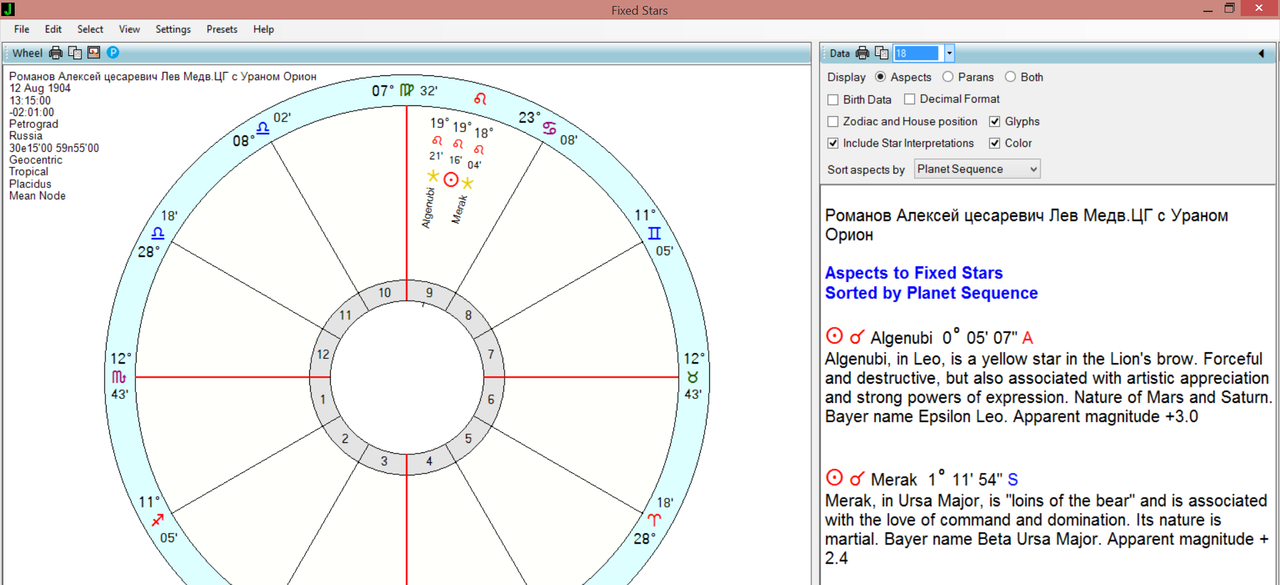Click the Sun glyph in the wheel
Image resolution: width=1280 pixels, height=585 pixels.
[451, 180]
